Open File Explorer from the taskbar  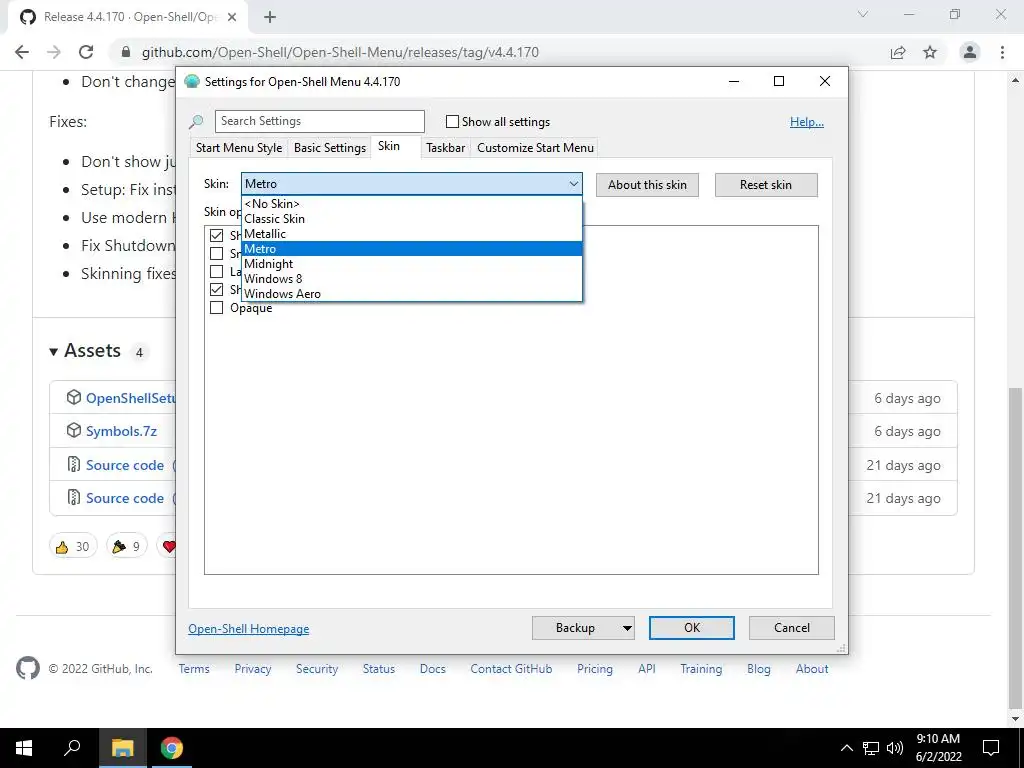pyautogui.click(x=122, y=748)
